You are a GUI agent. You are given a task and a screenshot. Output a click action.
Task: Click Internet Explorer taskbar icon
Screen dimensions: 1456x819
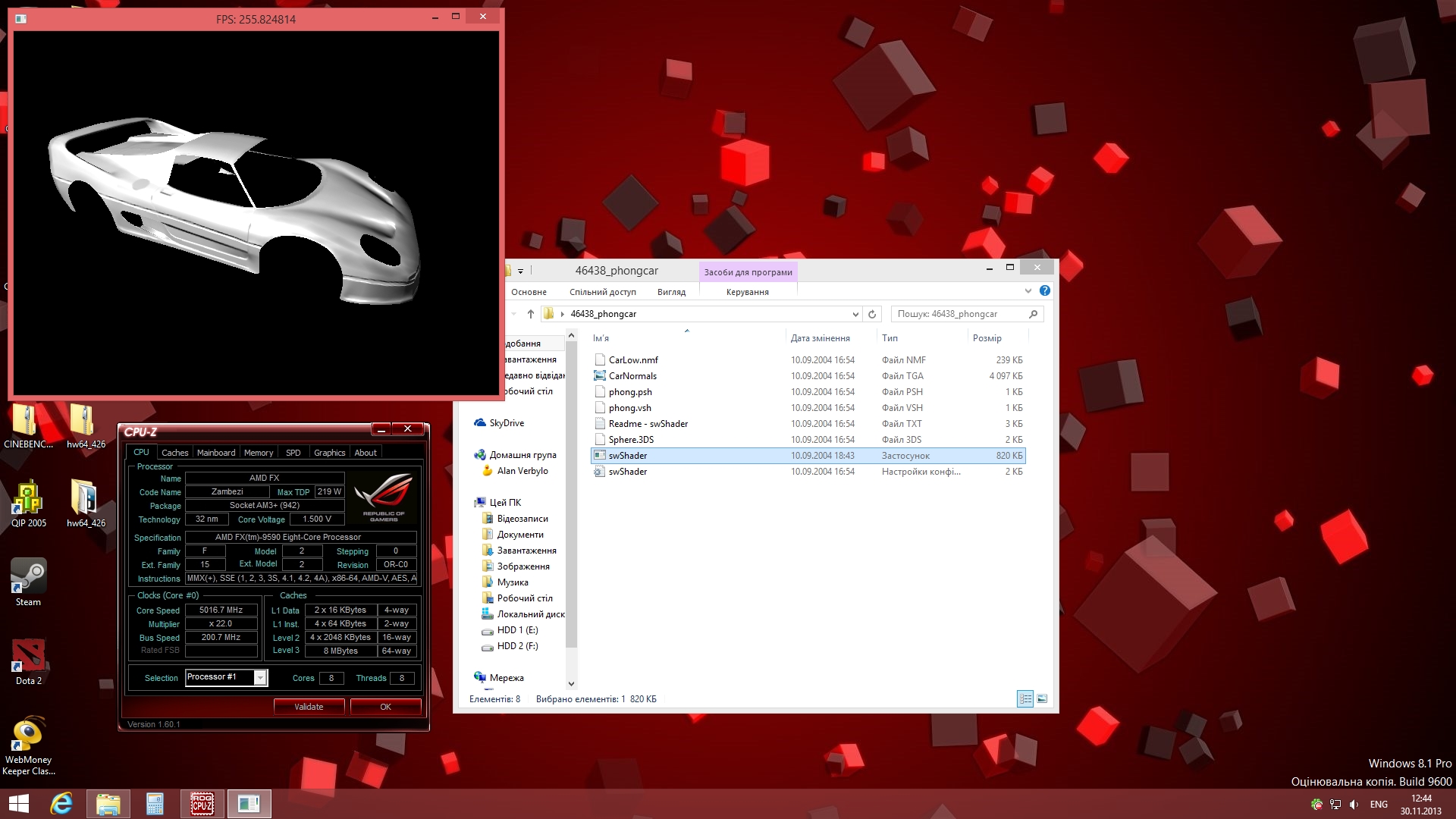click(x=61, y=803)
